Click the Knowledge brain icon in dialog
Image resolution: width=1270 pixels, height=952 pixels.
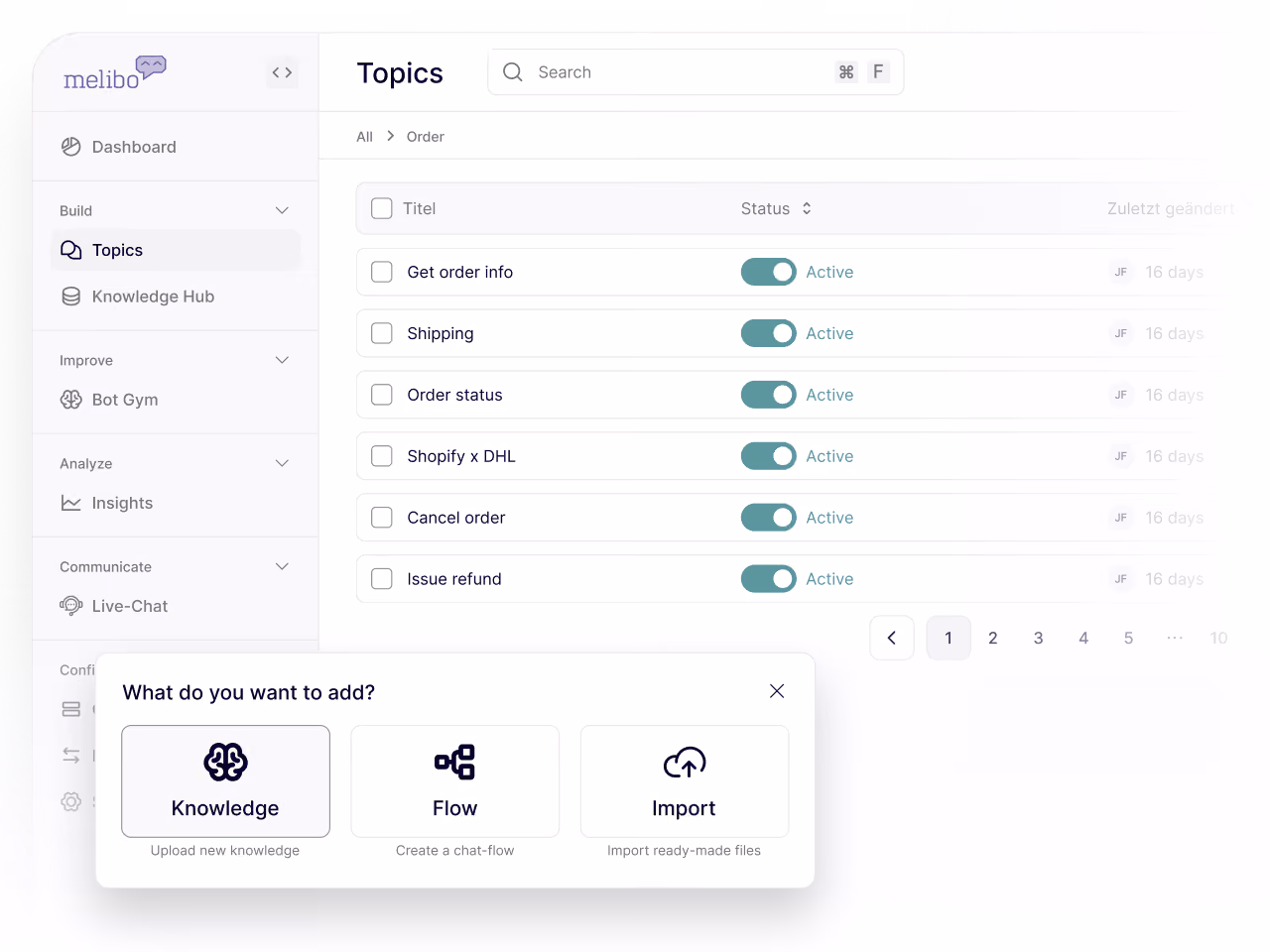[226, 763]
